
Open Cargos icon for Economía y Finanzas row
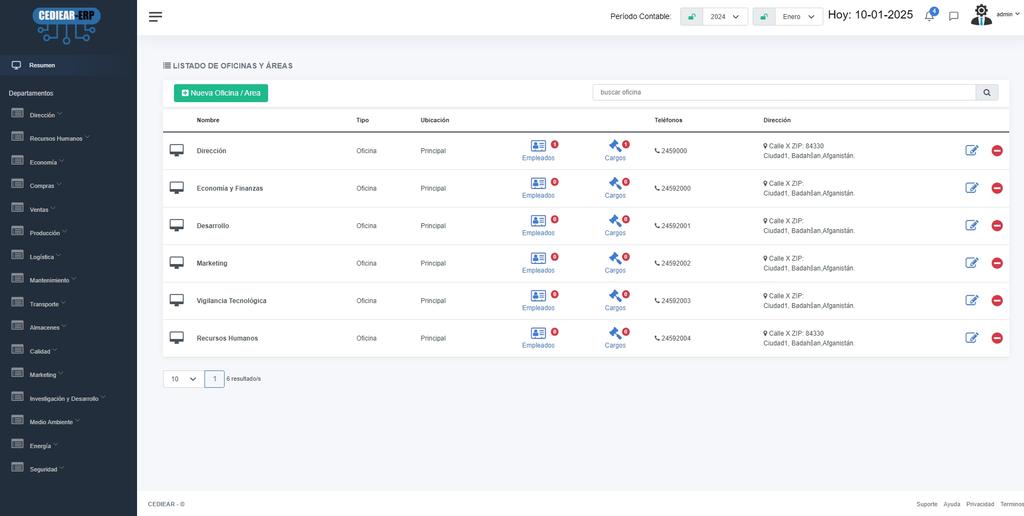tap(615, 183)
